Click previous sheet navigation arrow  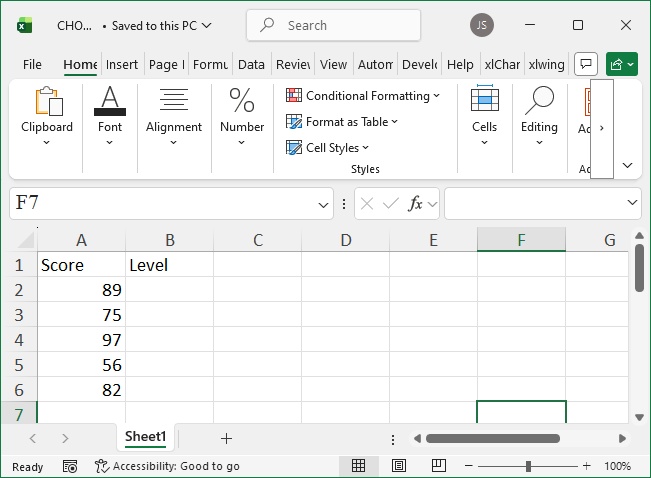pos(33,438)
